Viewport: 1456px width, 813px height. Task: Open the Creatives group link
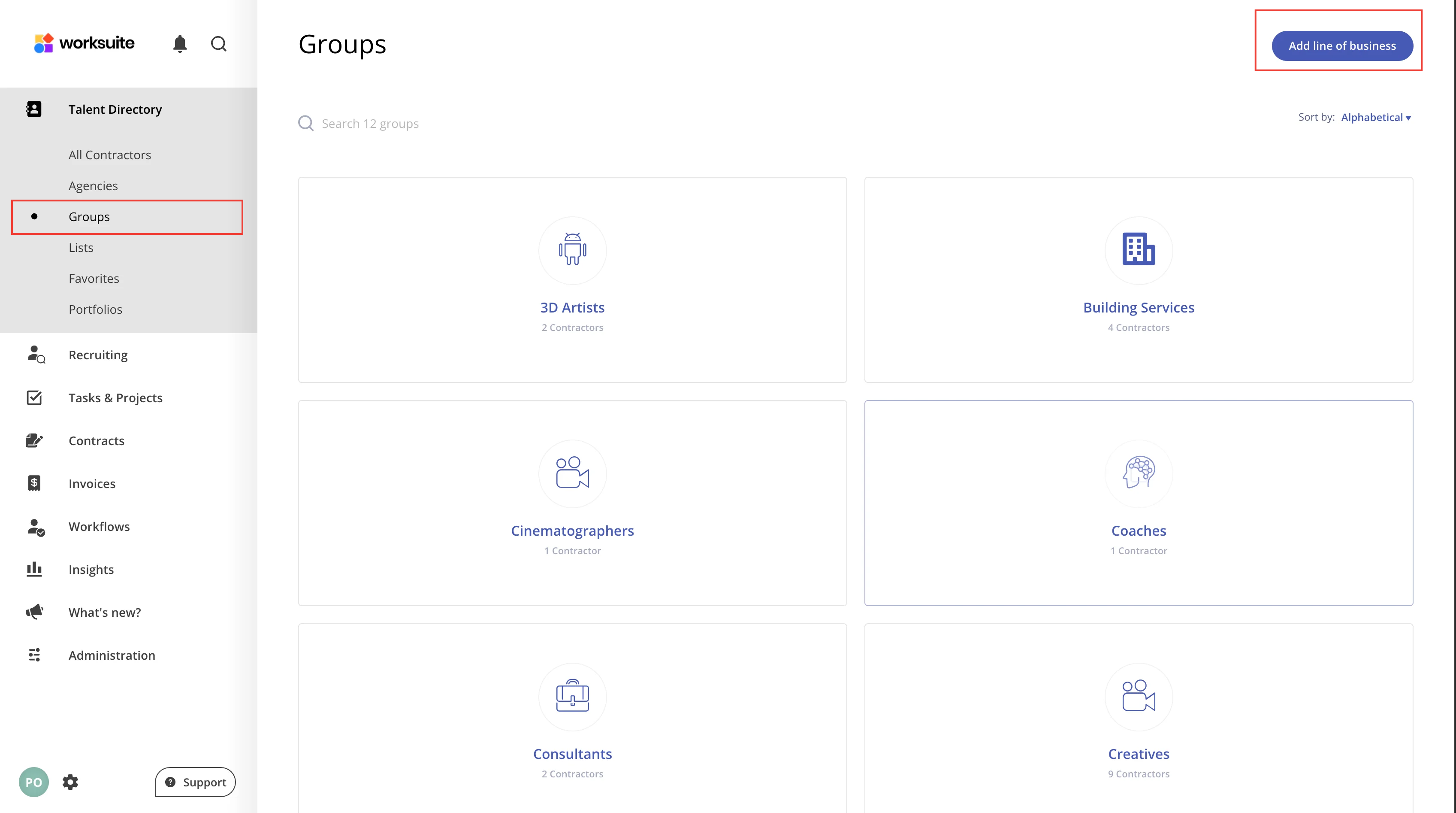click(x=1138, y=754)
